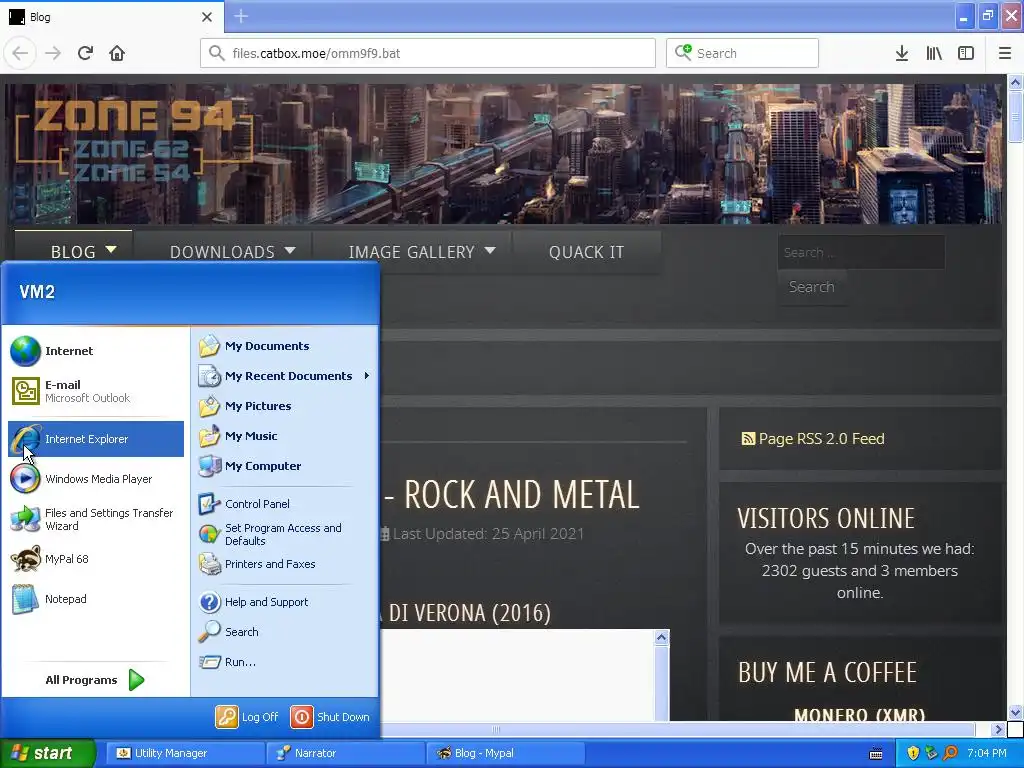Click horizontal scrollbar right arrow
This screenshot has width=1024, height=768.
(x=998, y=729)
